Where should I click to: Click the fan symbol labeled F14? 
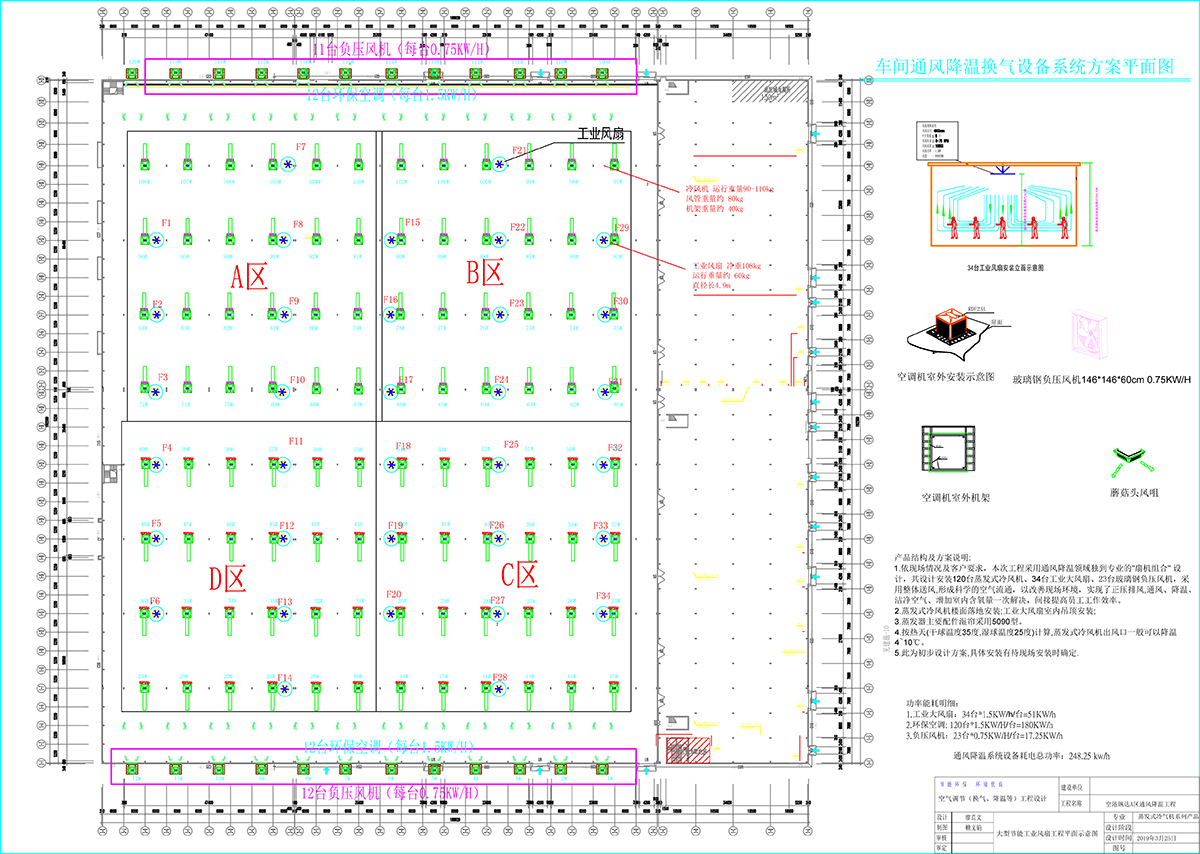284,689
